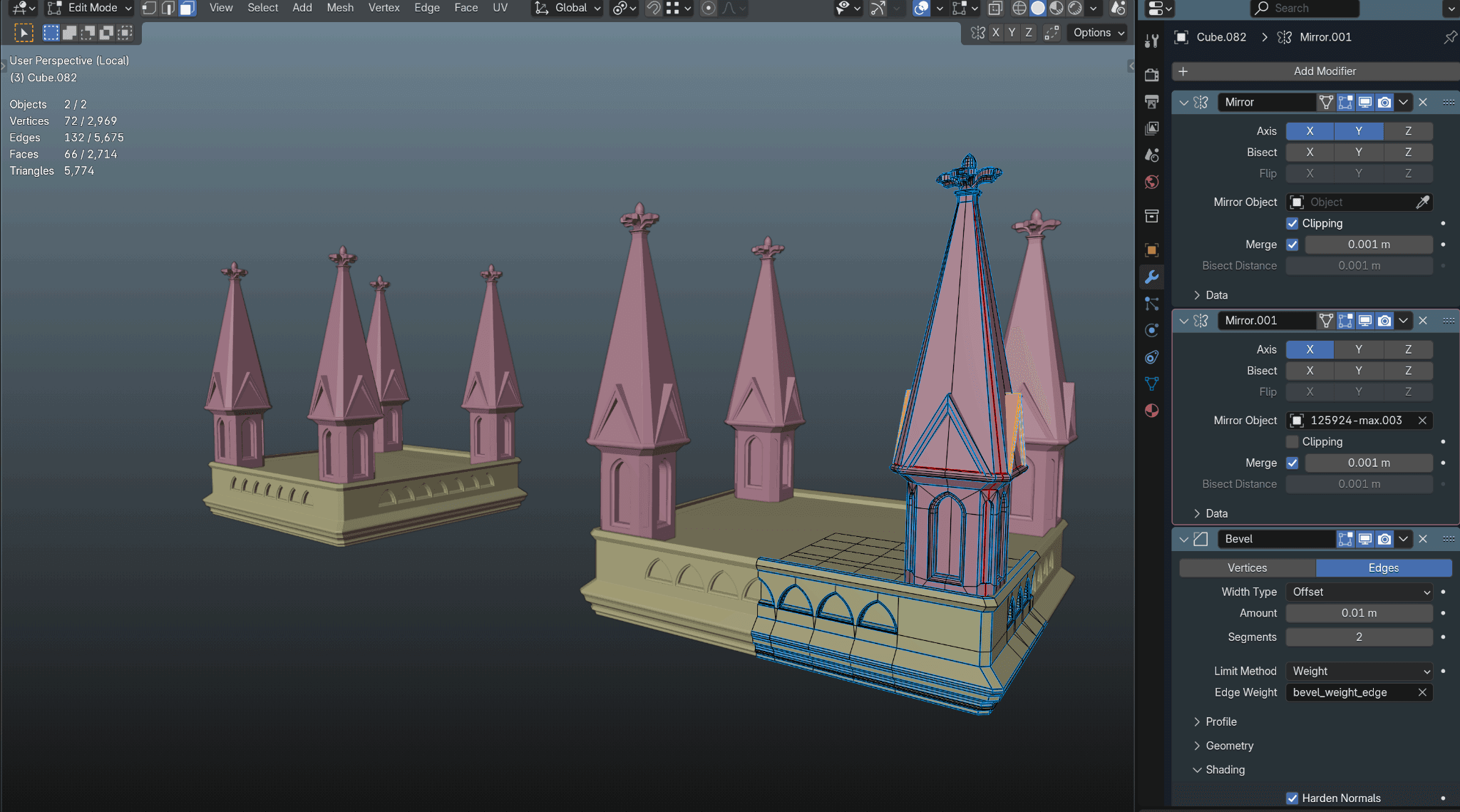
Task: Toggle X-ray display in viewport
Action: coord(995,8)
